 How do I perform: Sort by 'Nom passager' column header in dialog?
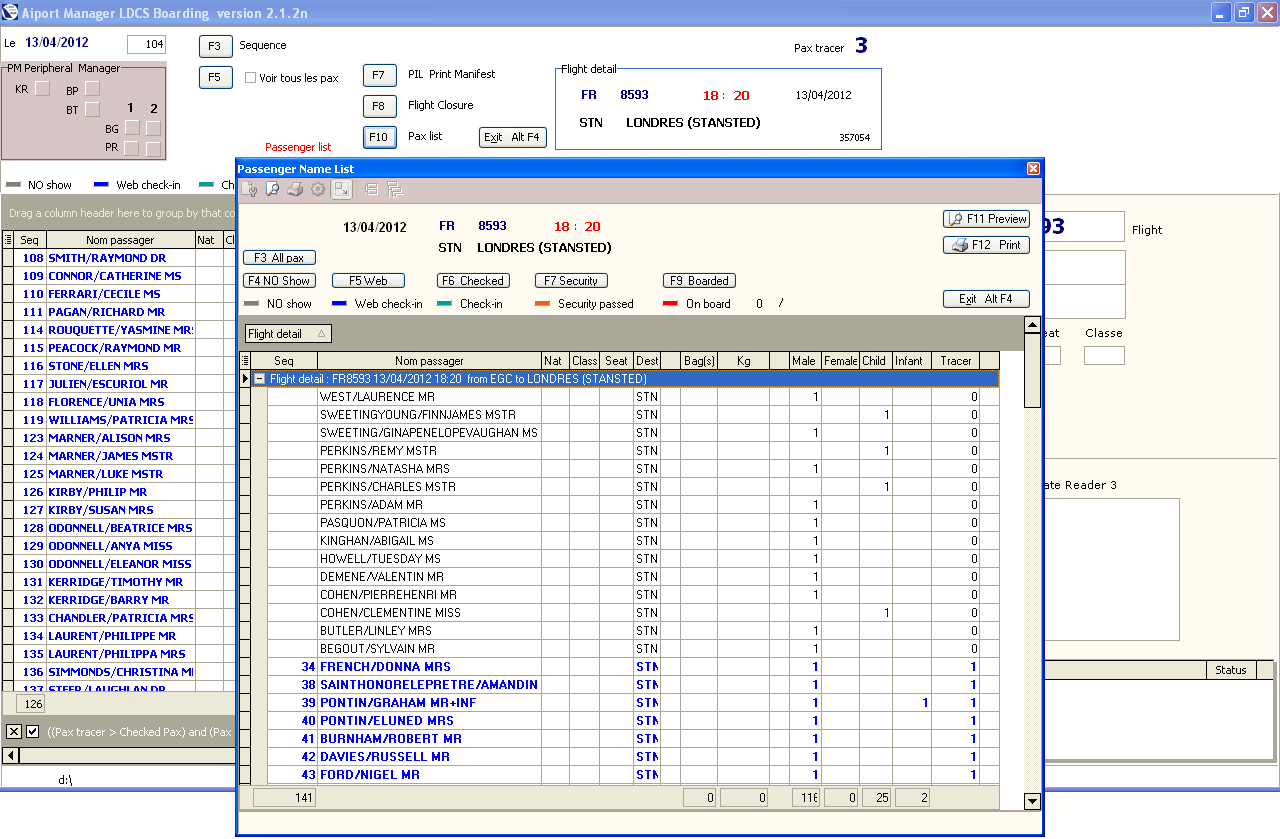428,361
